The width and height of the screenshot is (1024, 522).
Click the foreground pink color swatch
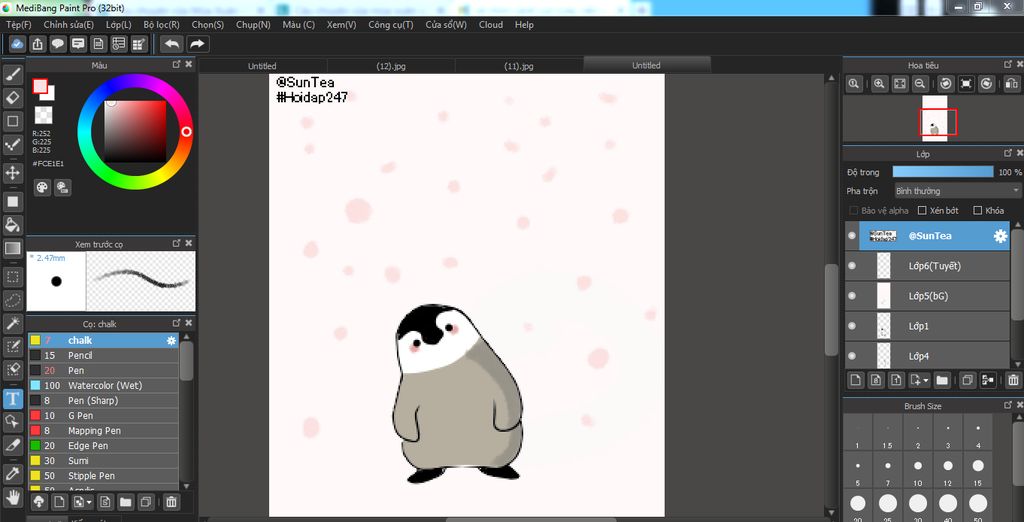[x=40, y=87]
